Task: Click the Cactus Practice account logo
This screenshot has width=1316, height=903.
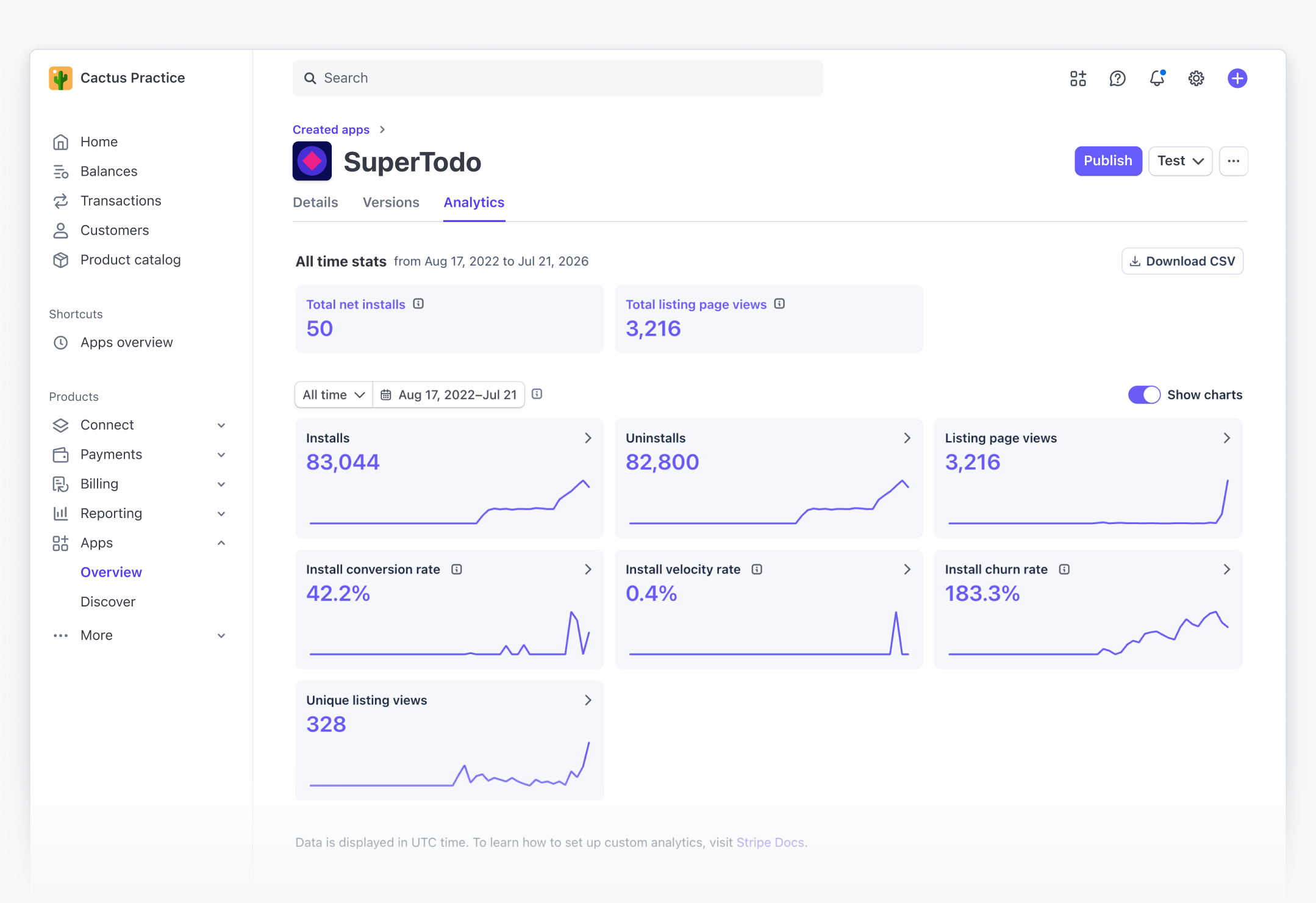Action: coord(60,78)
